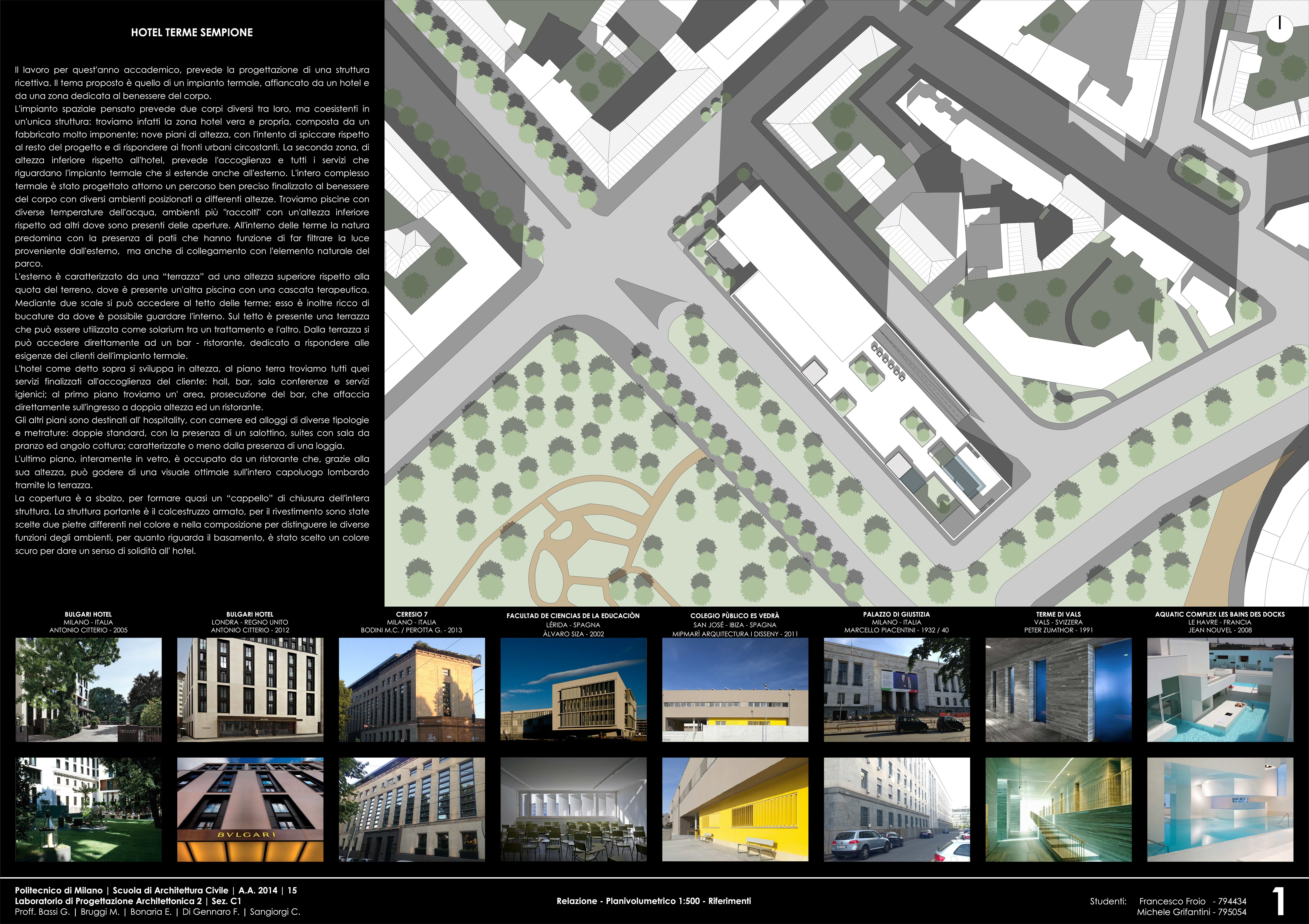Click caption 'SAN JOSÉ - IBIZA - SPAGNA'

click(x=735, y=625)
